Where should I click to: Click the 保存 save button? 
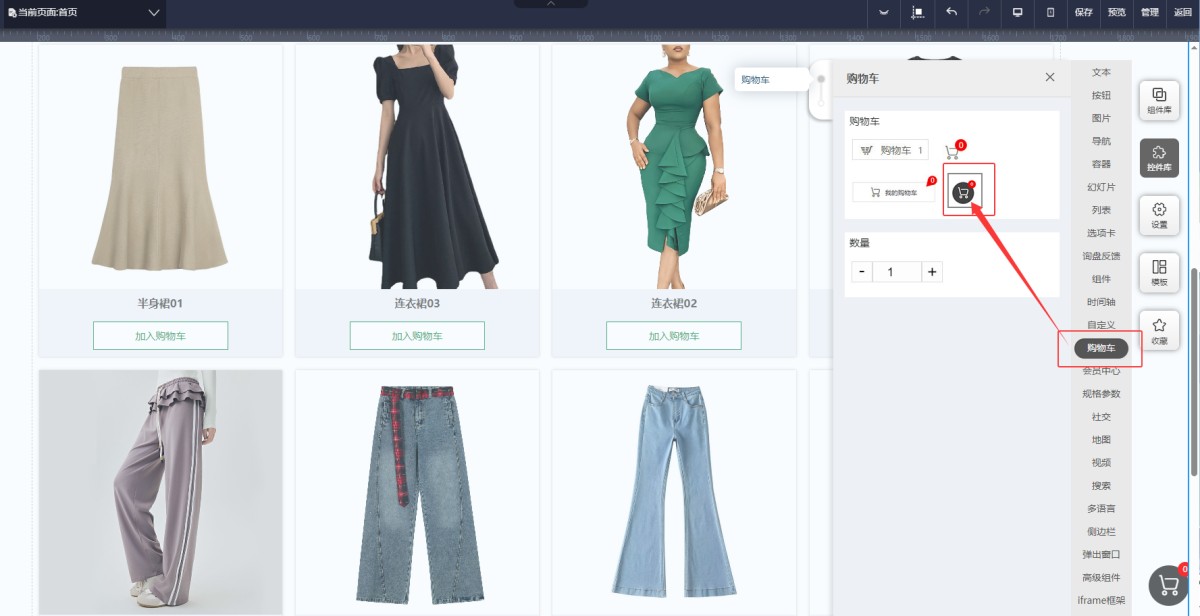1084,12
